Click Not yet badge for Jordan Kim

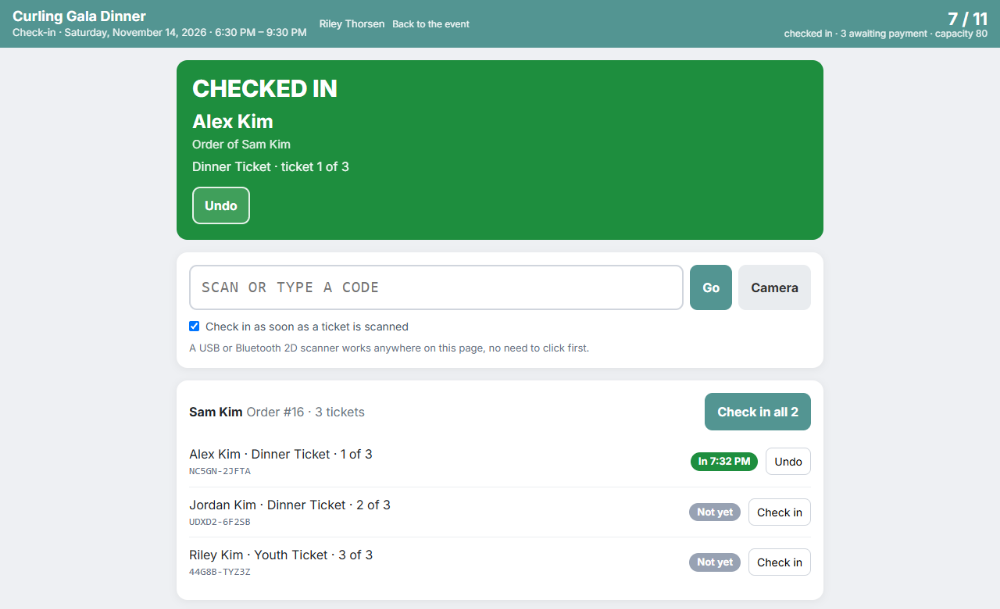click(x=715, y=512)
